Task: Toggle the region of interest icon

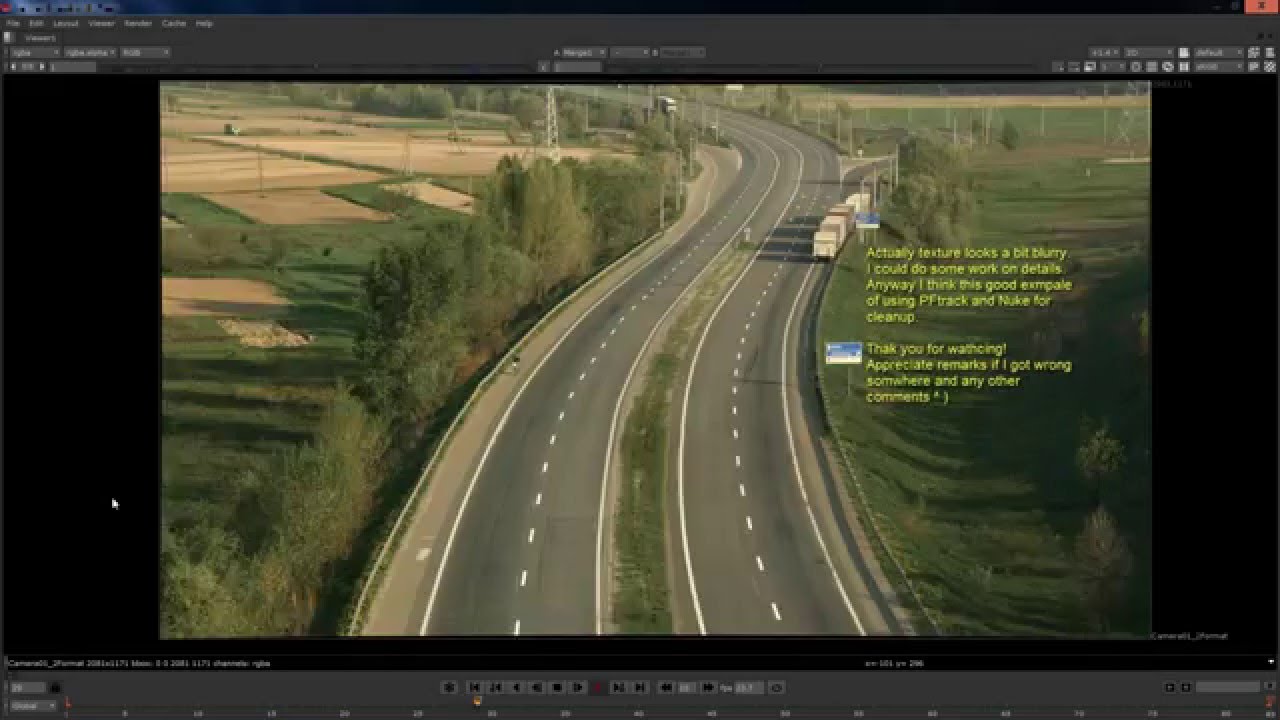Action: pyautogui.click(x=1074, y=67)
